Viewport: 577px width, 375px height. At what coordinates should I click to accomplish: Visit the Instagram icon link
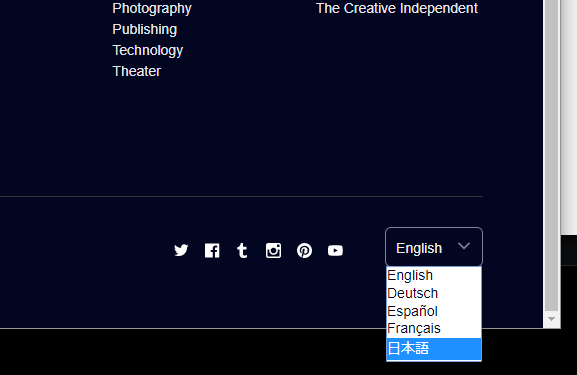point(273,251)
